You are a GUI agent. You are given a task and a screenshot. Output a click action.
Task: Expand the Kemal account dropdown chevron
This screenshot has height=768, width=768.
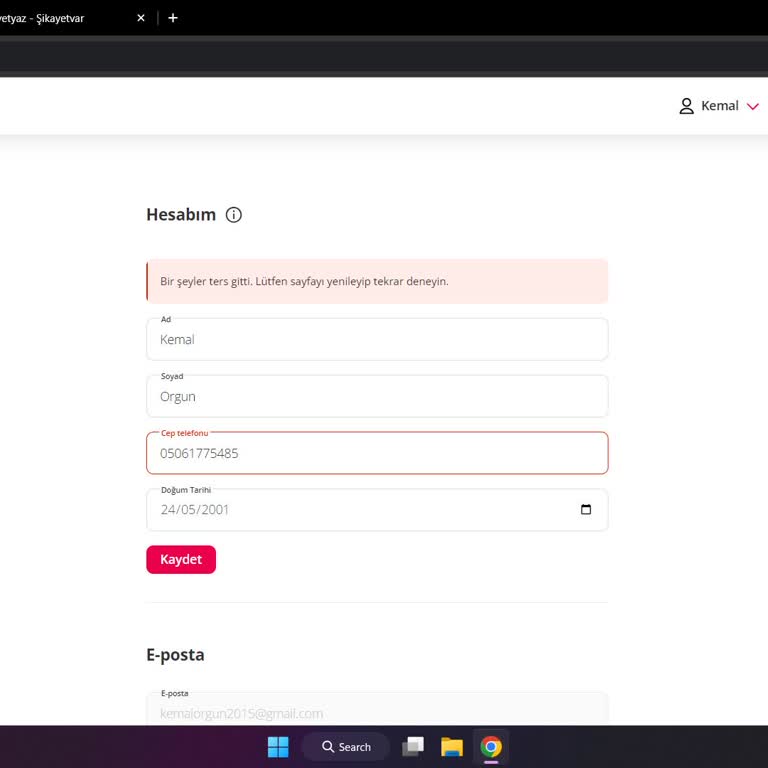coord(752,106)
